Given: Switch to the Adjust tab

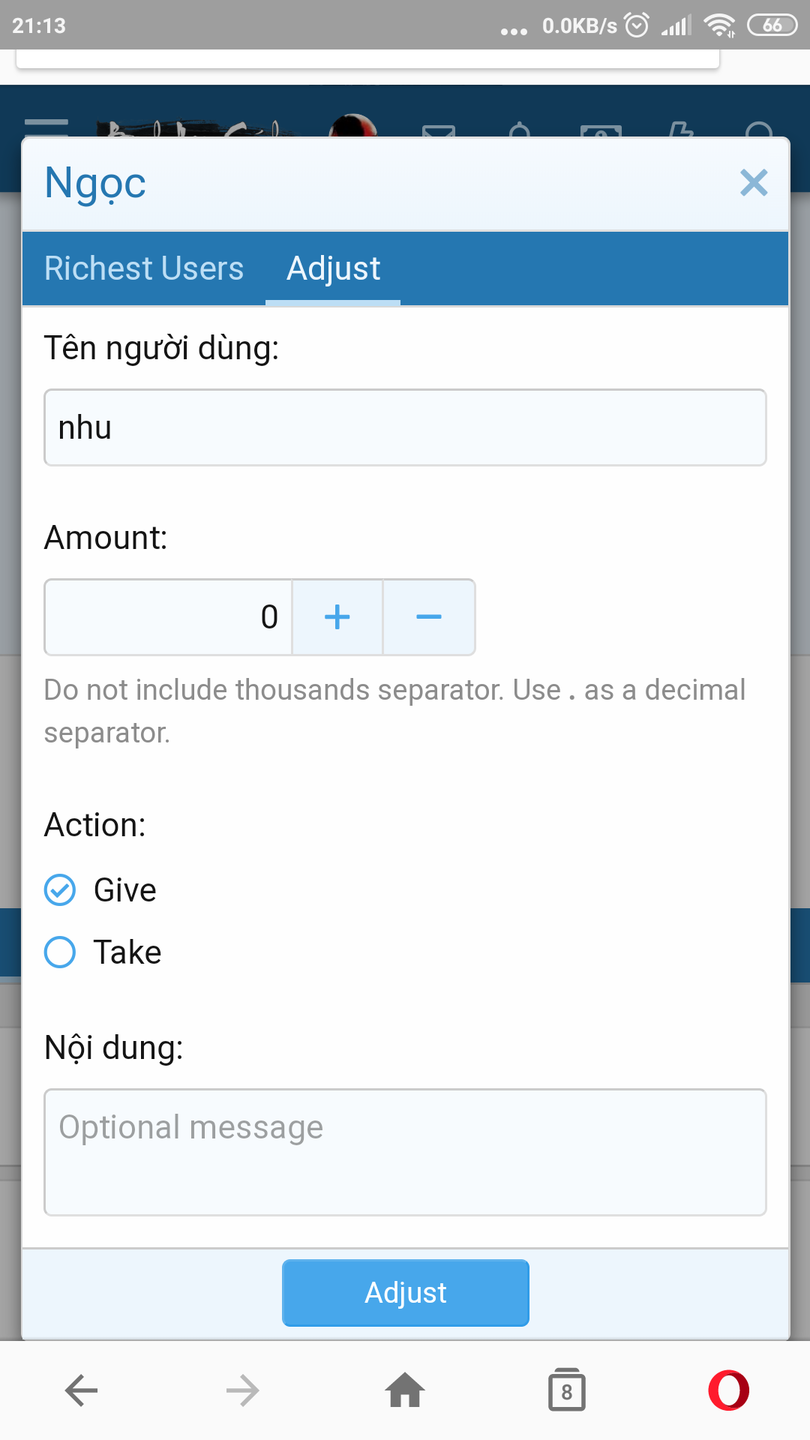Looking at the screenshot, I should point(333,268).
